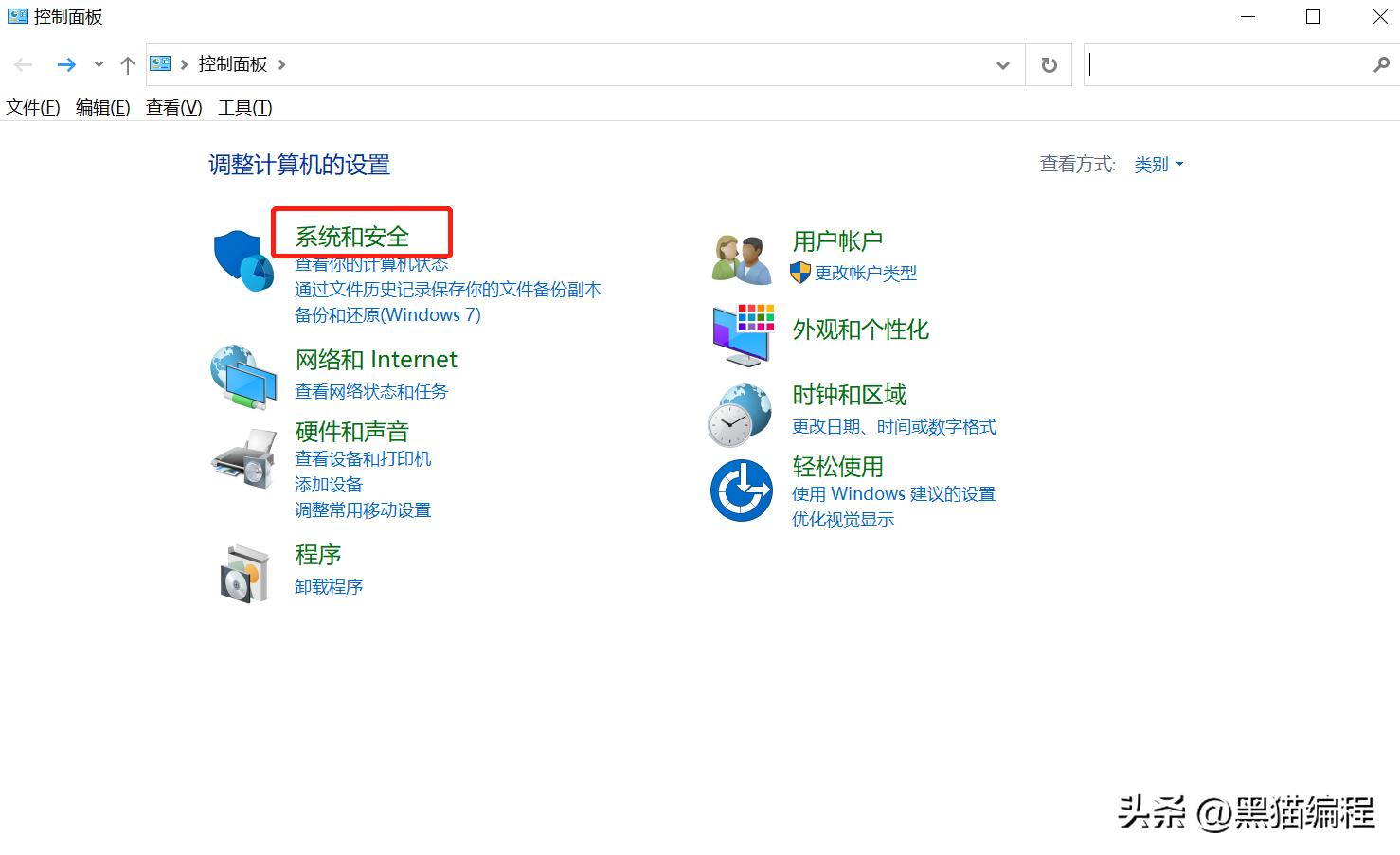Click the refresh icon in the address bar
Viewport: 1400px width, 855px height.
(x=1049, y=64)
